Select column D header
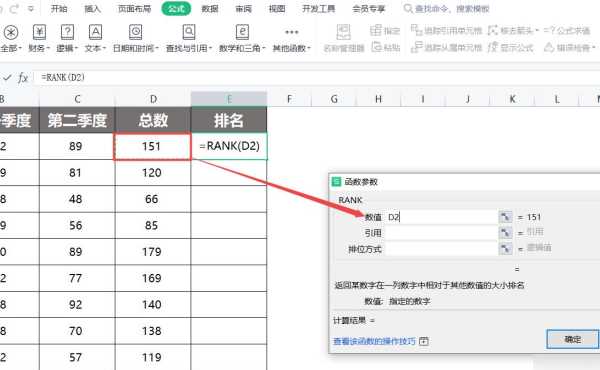 pos(153,99)
